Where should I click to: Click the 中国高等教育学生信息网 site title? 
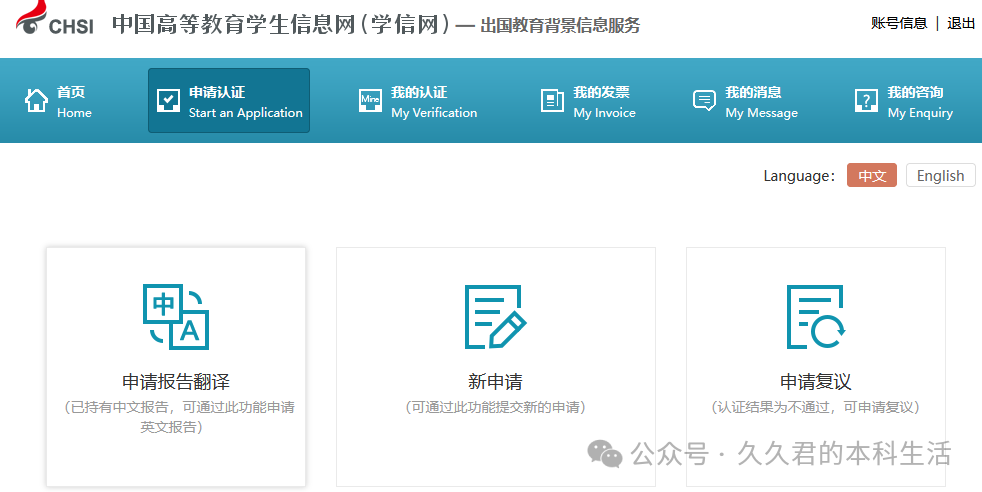pos(281,24)
